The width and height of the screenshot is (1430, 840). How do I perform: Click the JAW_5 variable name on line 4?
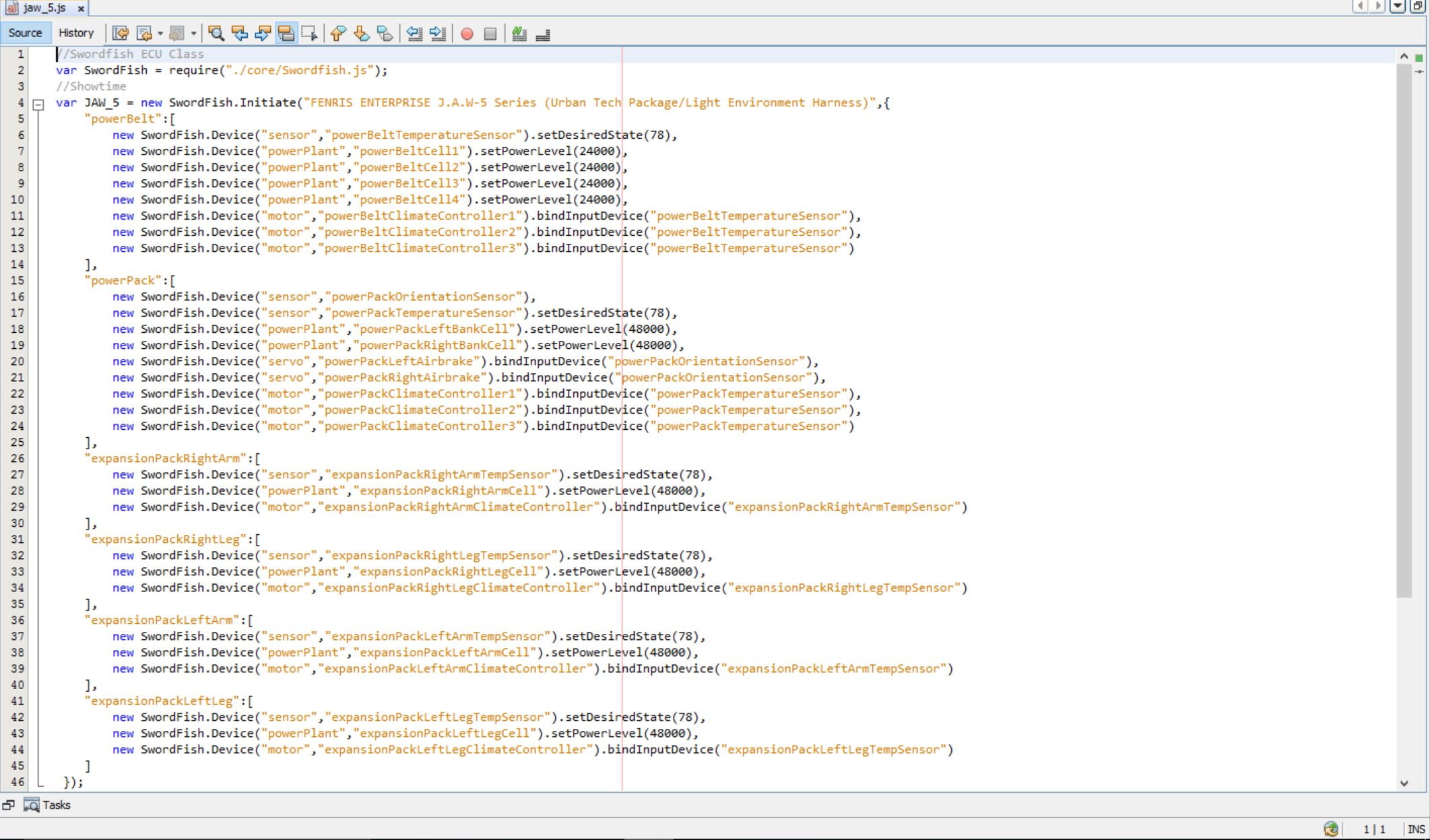point(102,102)
